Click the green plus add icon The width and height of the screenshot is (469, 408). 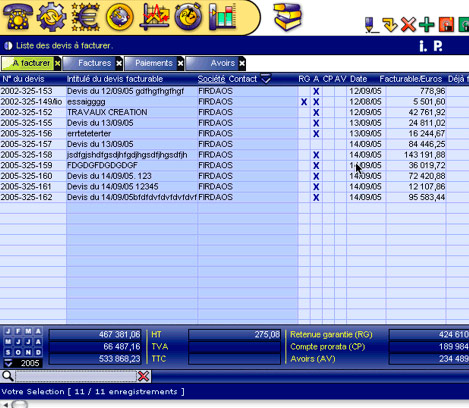427,25
